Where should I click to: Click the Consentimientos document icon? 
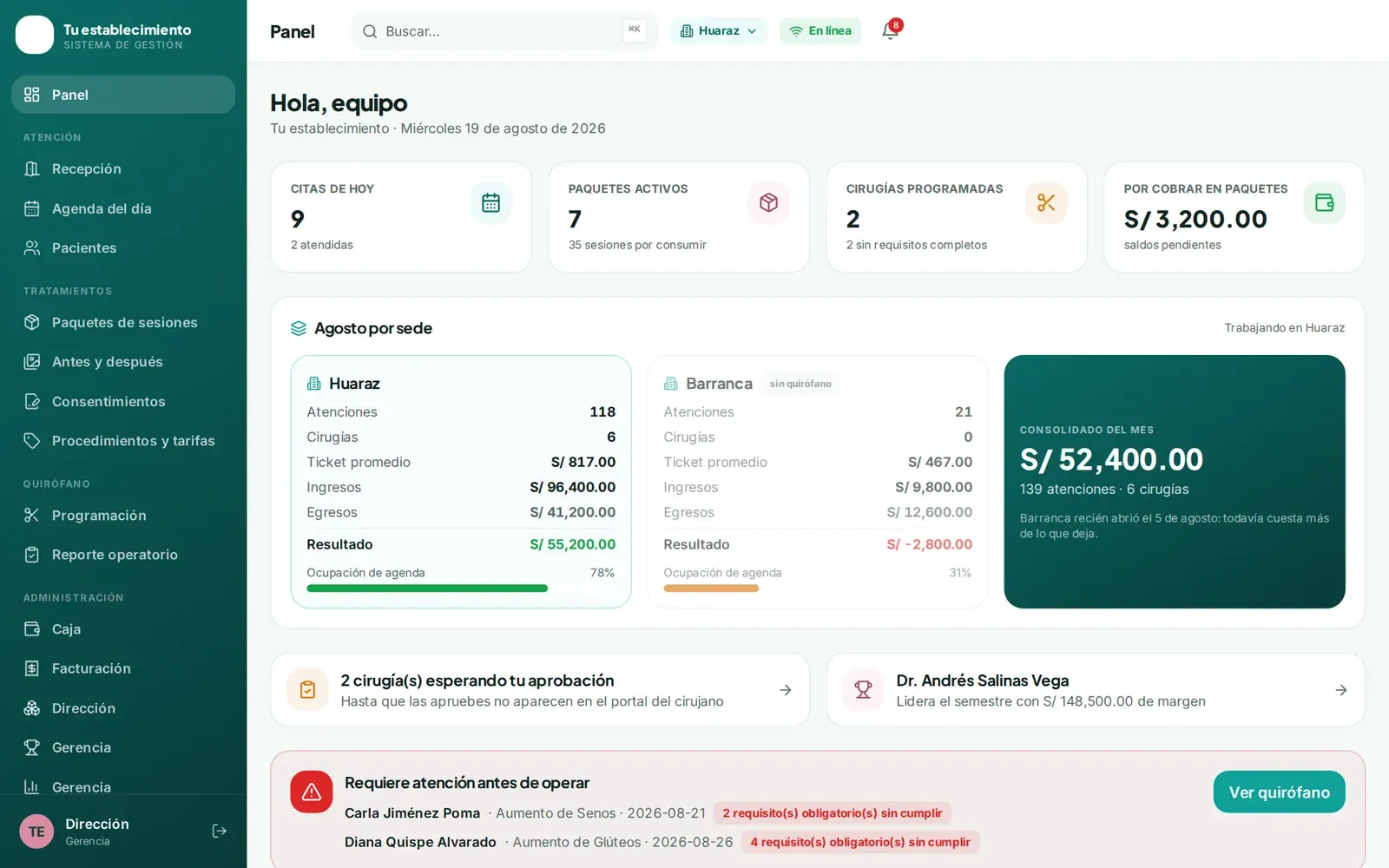coord(32,401)
